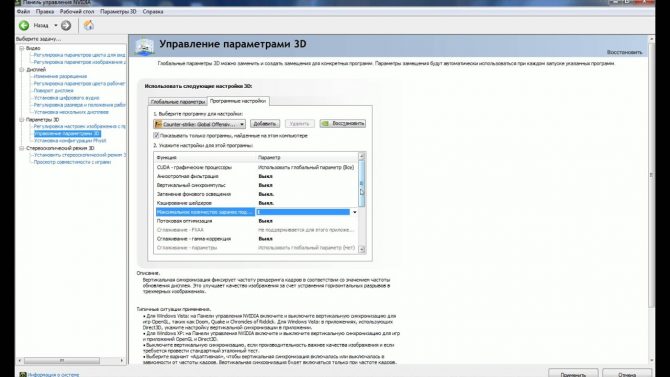This screenshot has width=670, height=377.
Task: Open the Параметры 3D menu
Action: pos(118,12)
